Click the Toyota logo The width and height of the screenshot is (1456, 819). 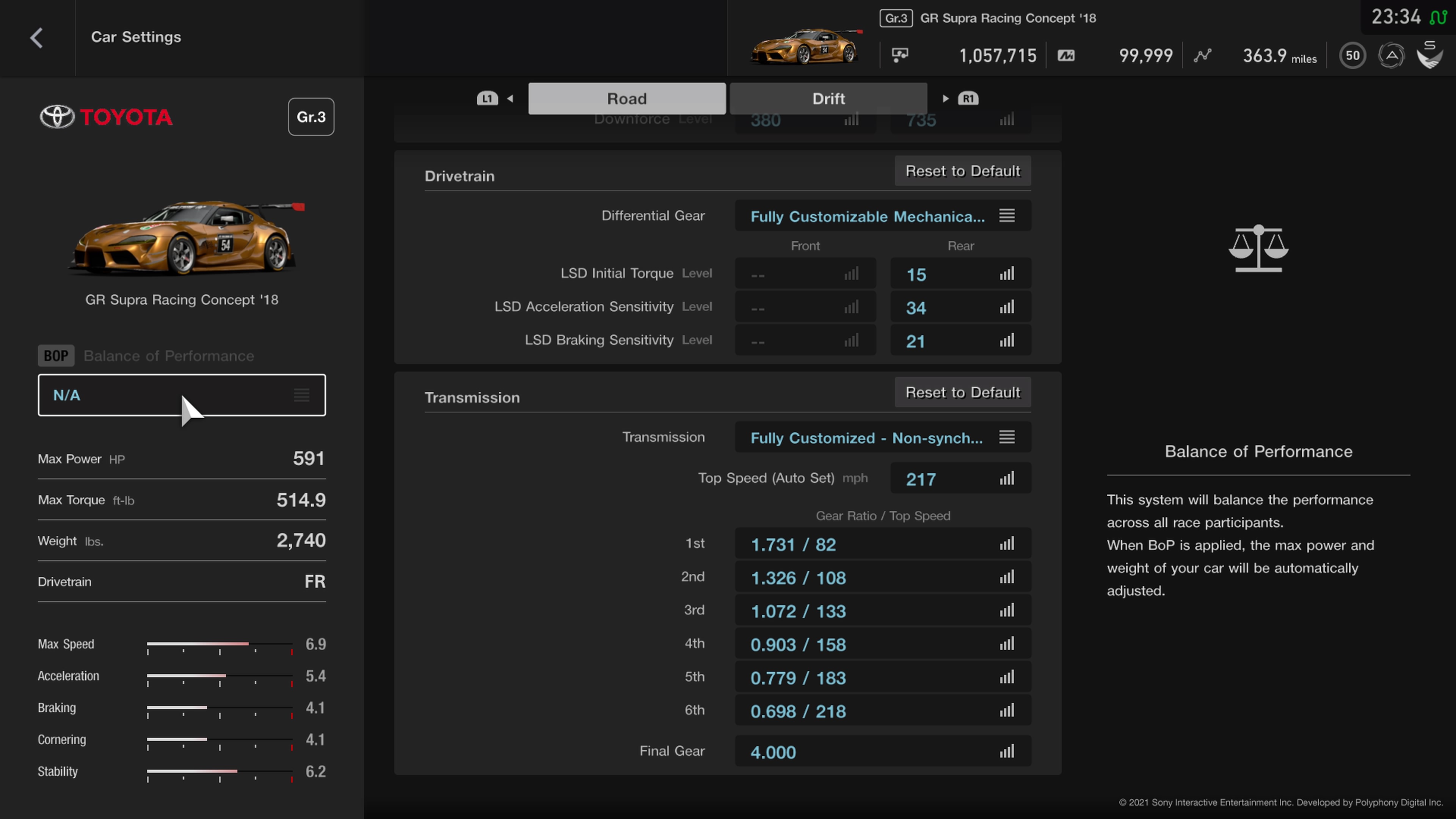[106, 117]
